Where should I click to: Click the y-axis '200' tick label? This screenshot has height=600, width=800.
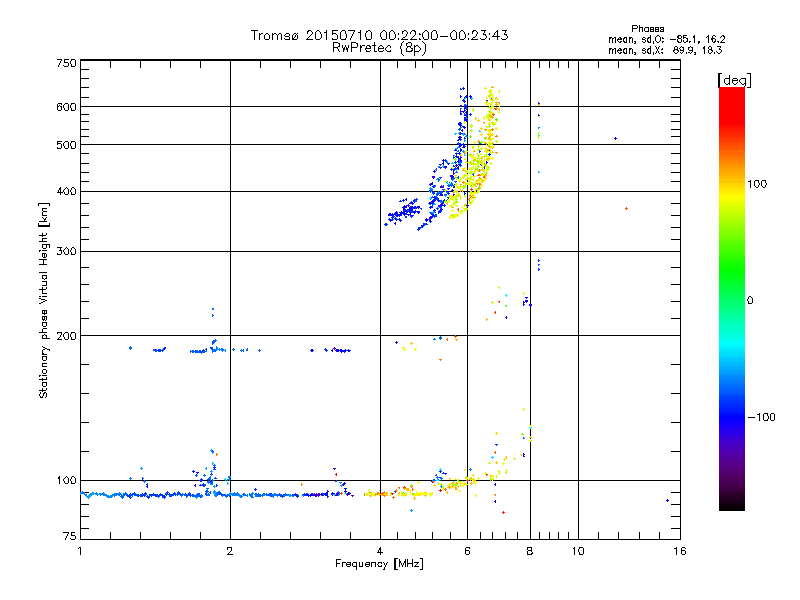click(66, 336)
